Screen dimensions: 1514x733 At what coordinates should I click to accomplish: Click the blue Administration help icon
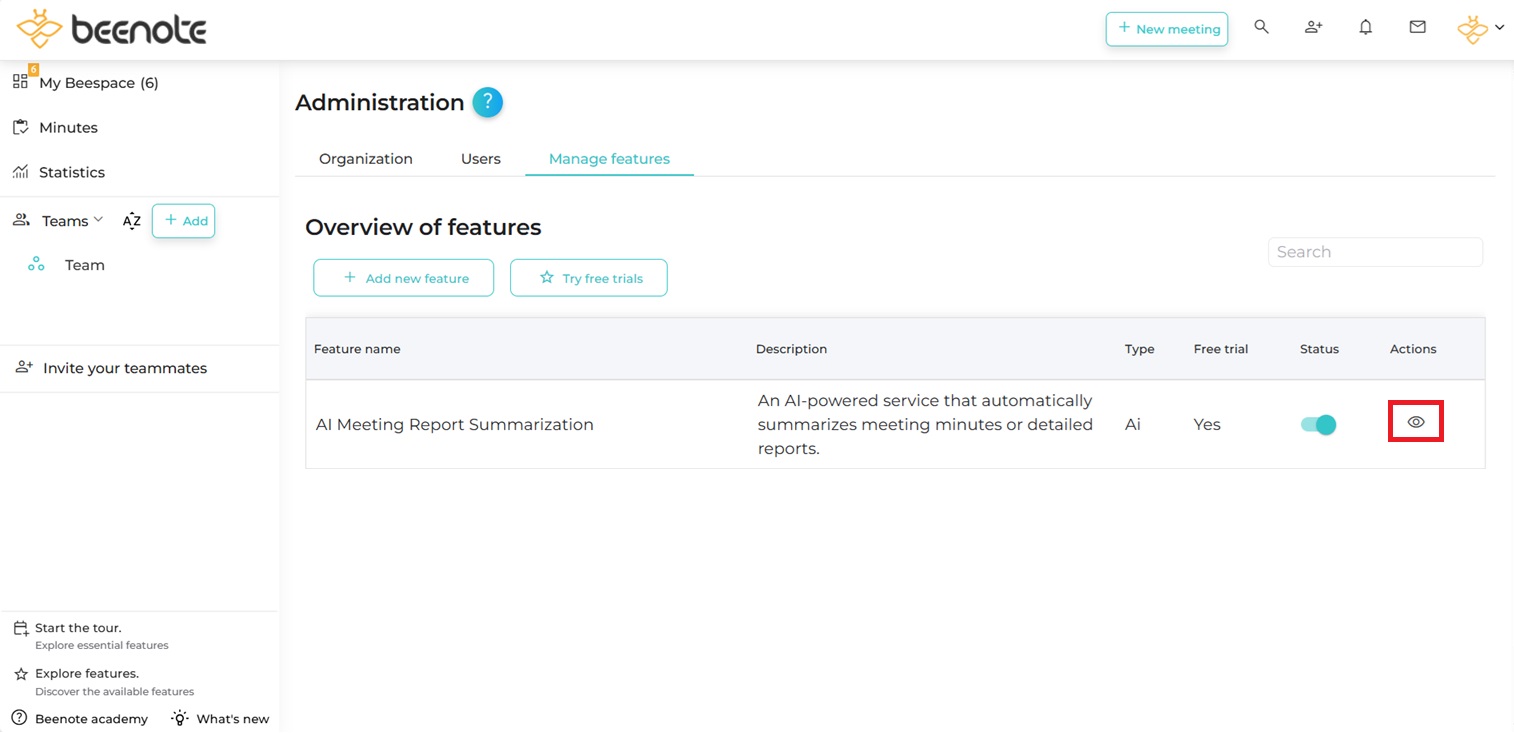[x=487, y=102]
